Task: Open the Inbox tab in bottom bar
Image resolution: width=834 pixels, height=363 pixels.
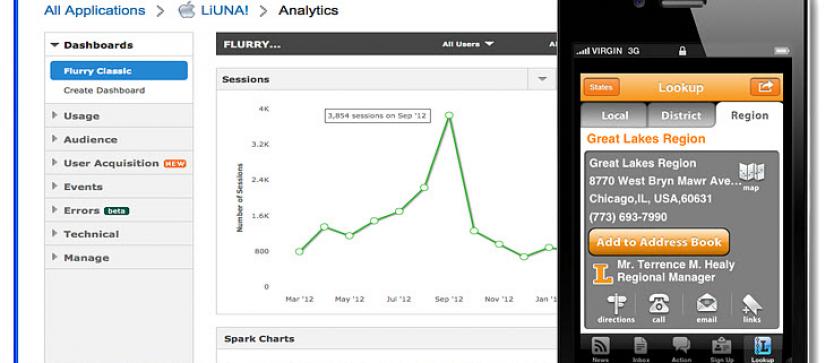Action: (641, 349)
